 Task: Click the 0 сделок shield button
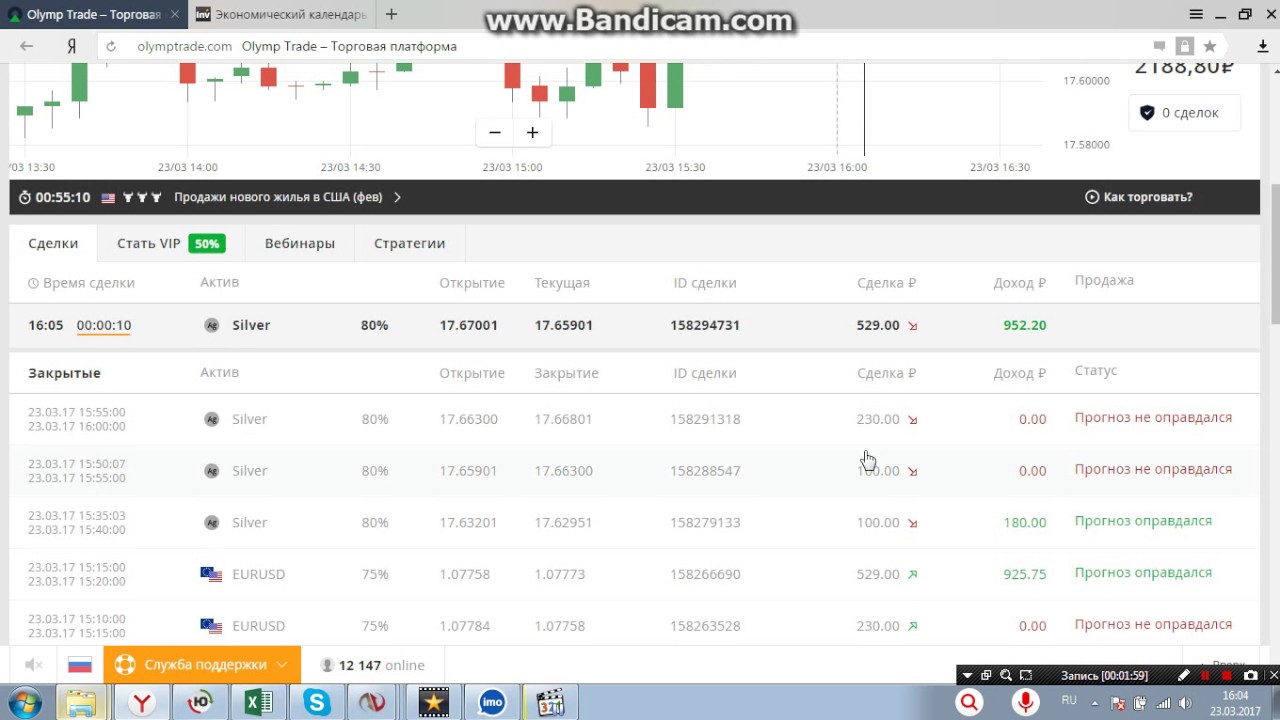[x=1185, y=113]
